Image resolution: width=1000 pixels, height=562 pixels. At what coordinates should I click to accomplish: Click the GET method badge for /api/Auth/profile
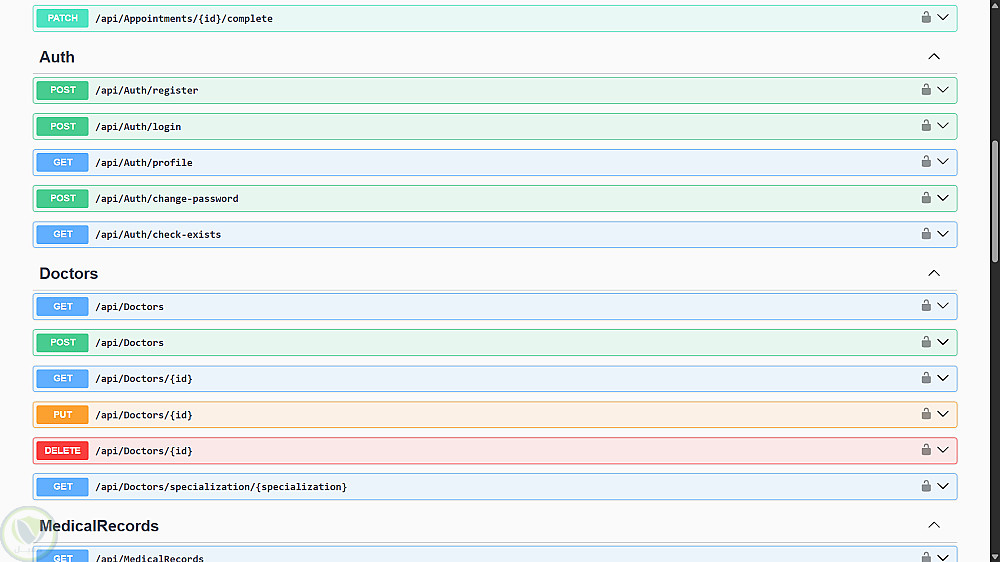pyautogui.click(x=63, y=162)
